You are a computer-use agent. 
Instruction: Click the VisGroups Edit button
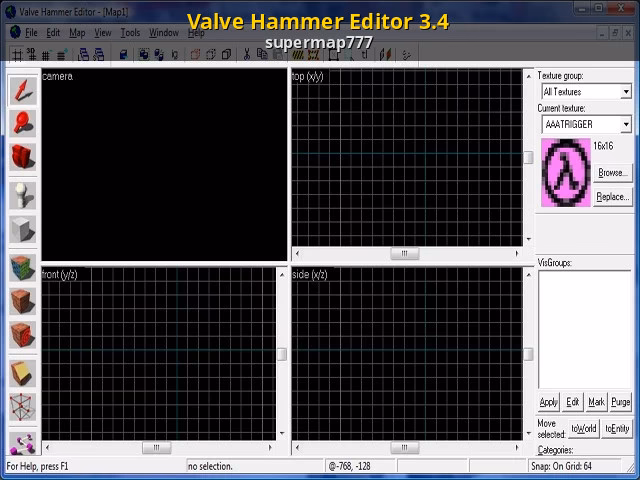click(573, 402)
